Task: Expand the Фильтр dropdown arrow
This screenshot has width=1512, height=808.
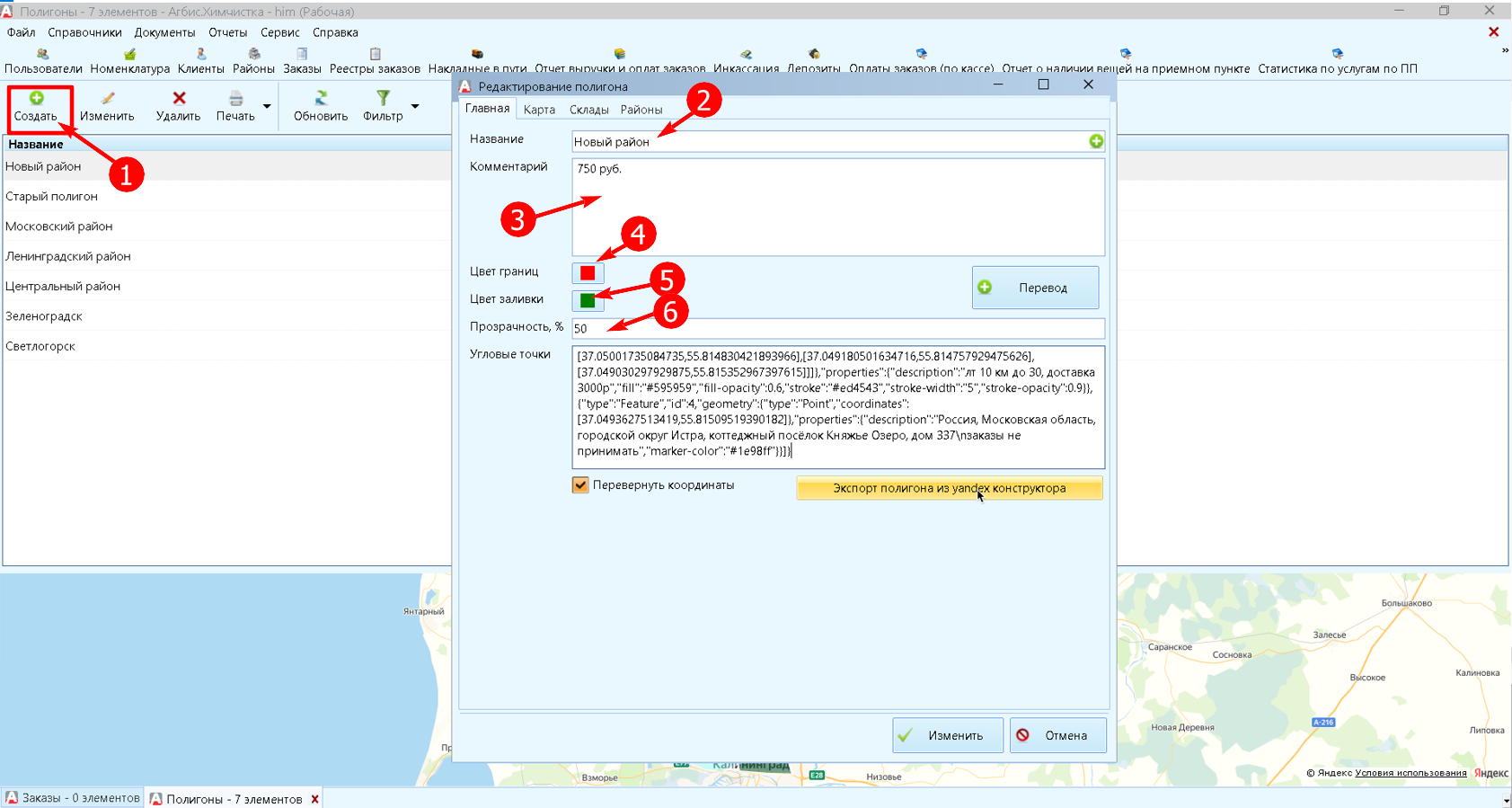Action: tap(415, 106)
